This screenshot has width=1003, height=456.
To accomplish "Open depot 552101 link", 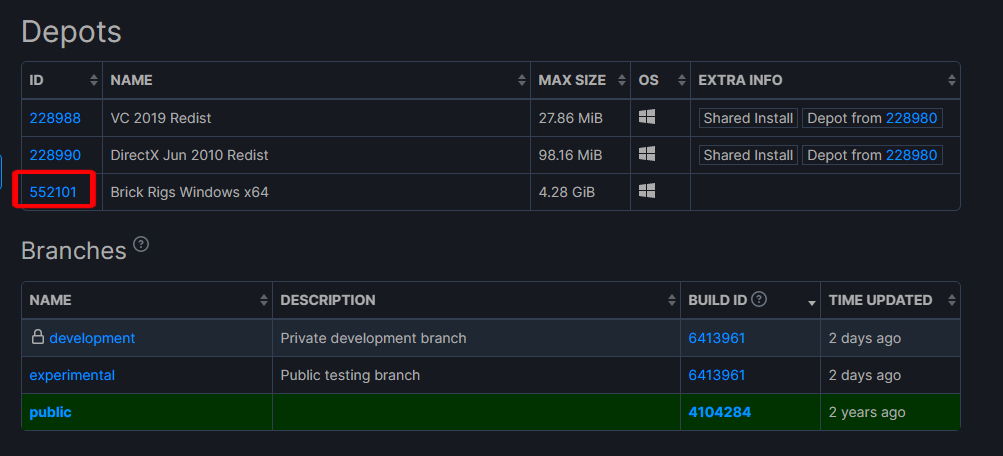I will coord(55,192).
